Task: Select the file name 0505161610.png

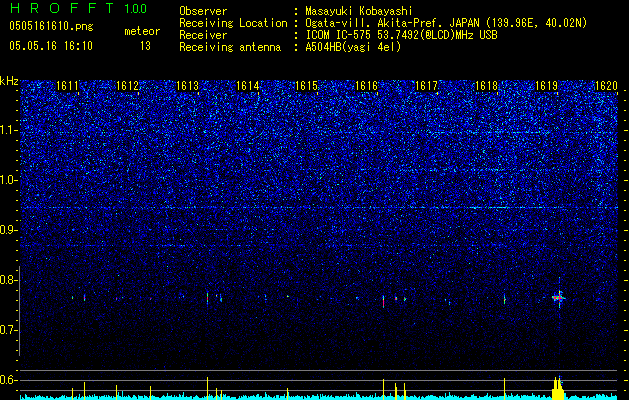Action: point(51,27)
